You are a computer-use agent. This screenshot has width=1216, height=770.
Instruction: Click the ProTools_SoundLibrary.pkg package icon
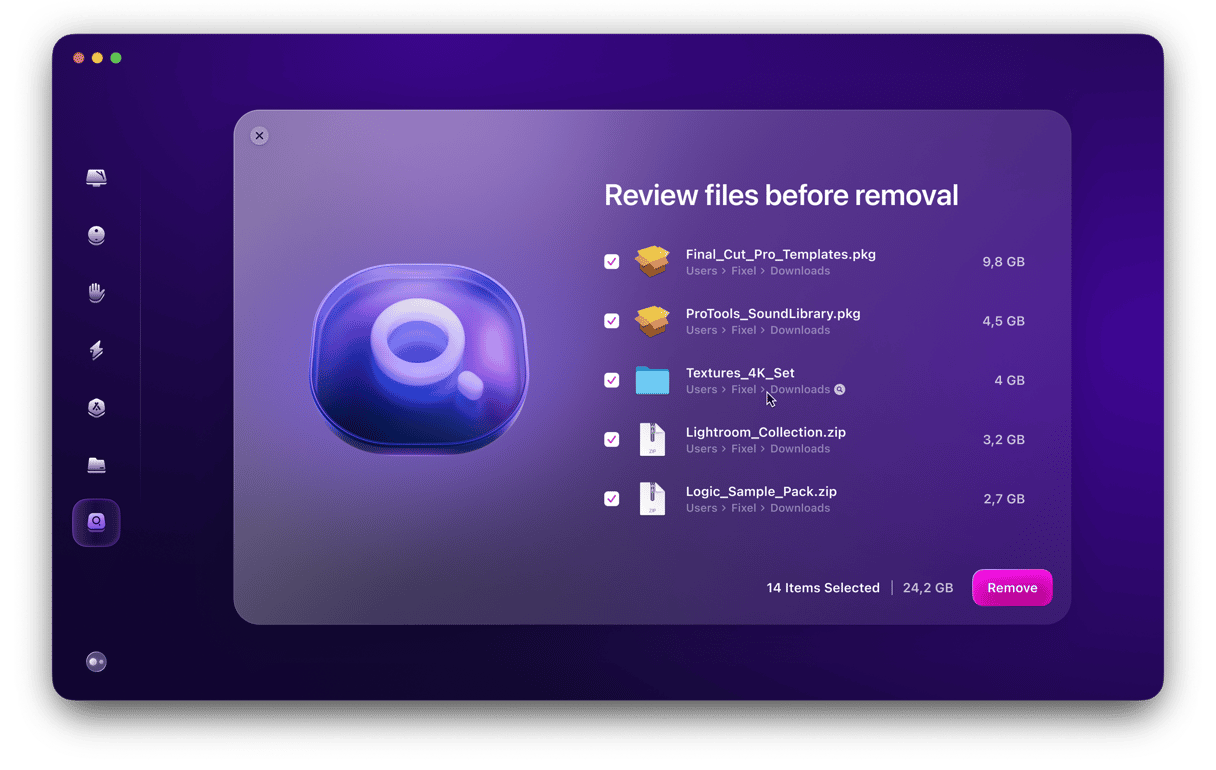click(x=652, y=321)
